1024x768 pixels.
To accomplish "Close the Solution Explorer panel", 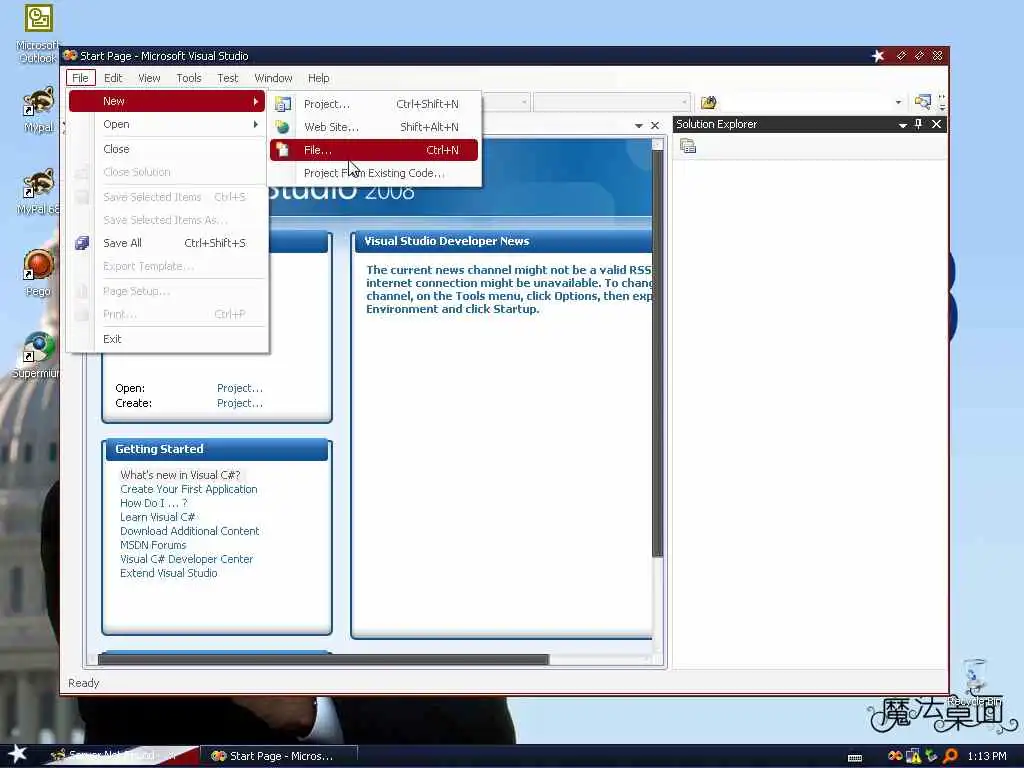I will [936, 124].
